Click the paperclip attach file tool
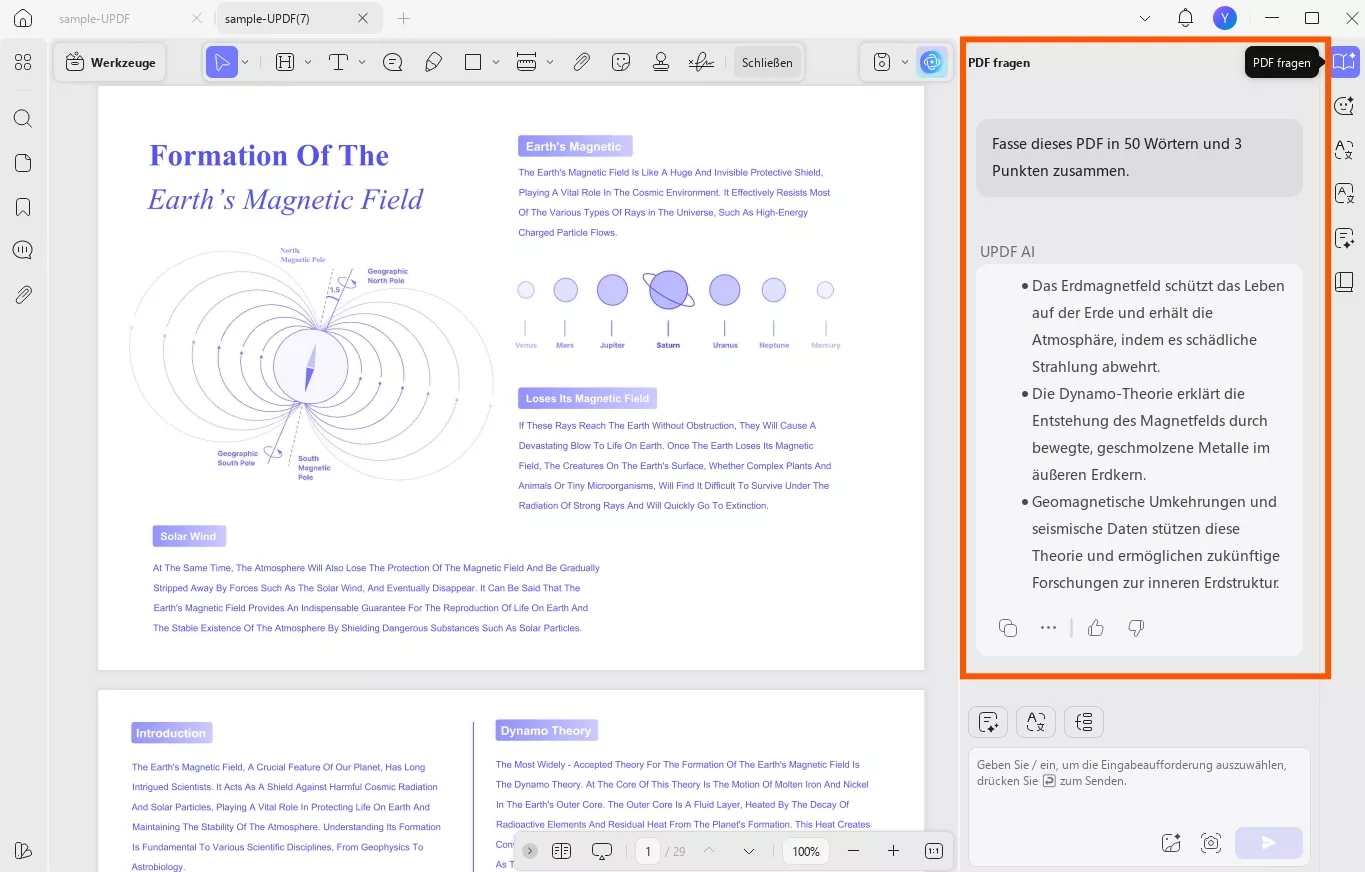 point(582,62)
